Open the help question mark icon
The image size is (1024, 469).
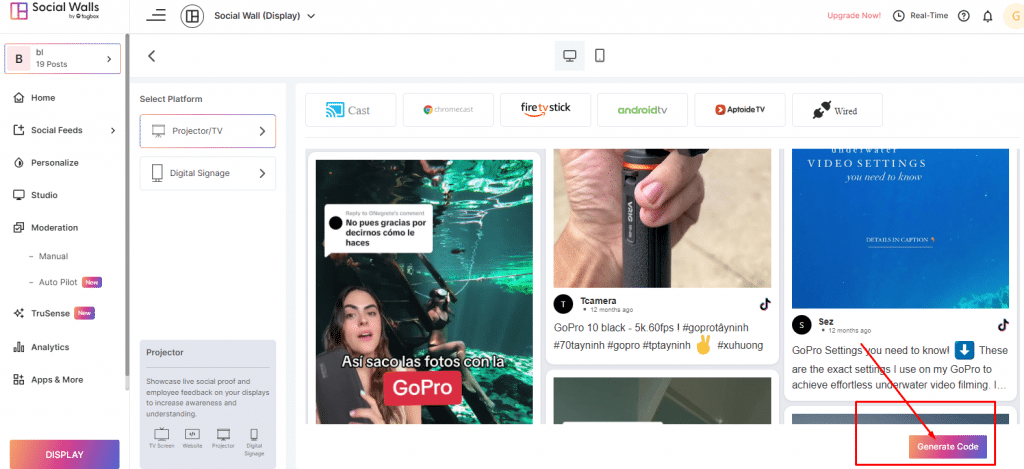pyautogui.click(x=963, y=16)
